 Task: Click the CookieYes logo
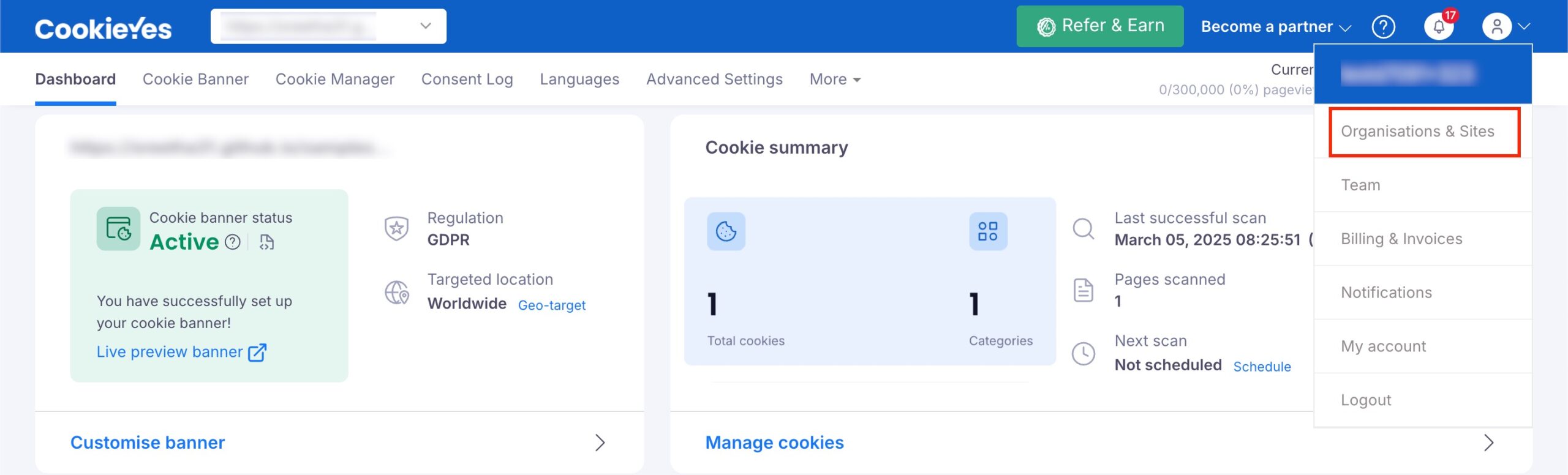(103, 28)
